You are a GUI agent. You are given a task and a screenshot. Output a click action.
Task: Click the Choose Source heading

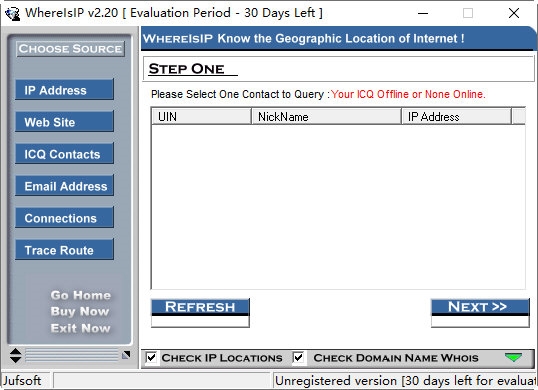pos(70,49)
